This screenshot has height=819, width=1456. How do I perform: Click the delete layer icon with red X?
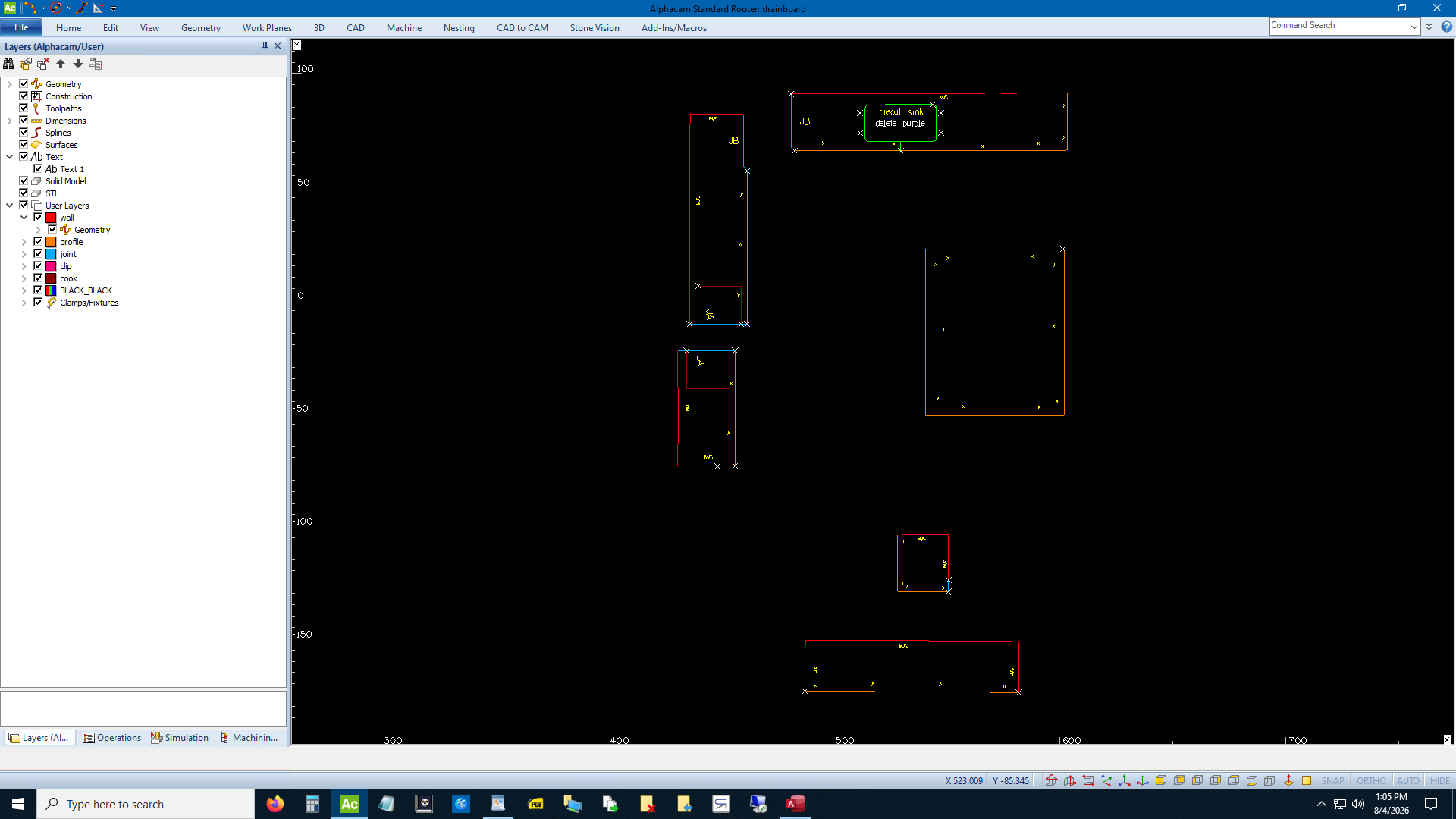[x=43, y=64]
